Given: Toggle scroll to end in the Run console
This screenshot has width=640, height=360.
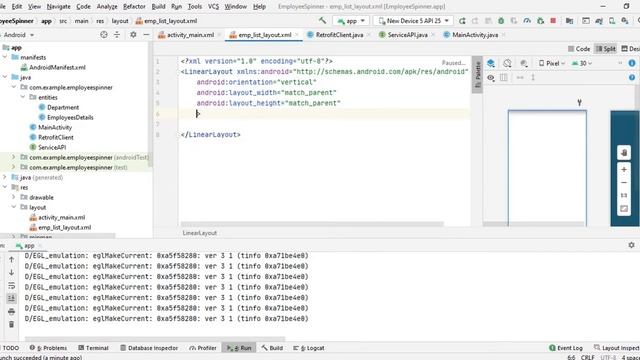Looking at the screenshot, I should click(11, 298).
